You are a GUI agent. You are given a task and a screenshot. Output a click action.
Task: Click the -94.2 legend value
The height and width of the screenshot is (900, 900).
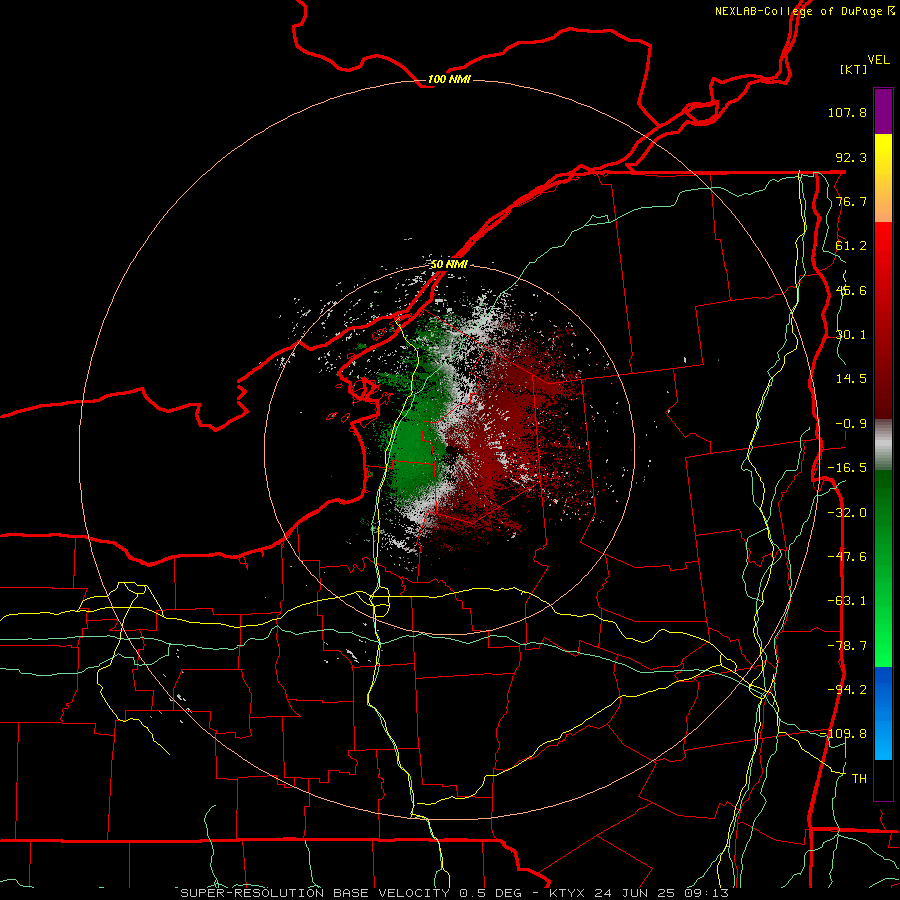click(847, 690)
